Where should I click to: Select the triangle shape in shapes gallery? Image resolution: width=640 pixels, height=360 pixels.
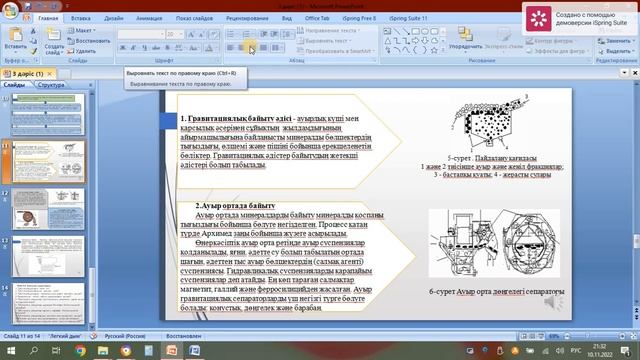[388, 41]
